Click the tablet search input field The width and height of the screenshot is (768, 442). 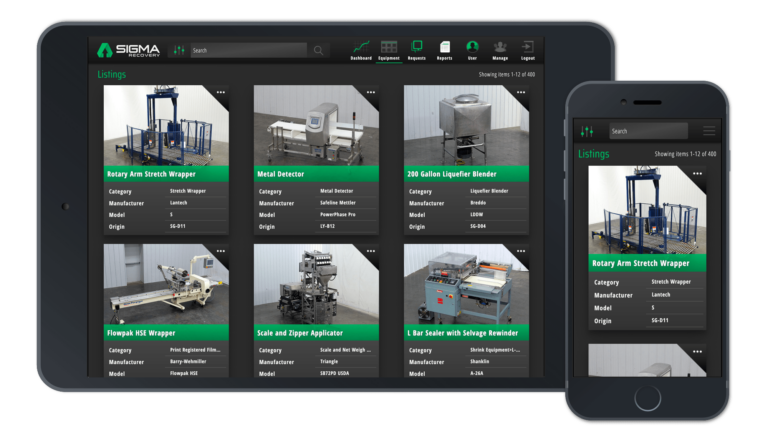[248, 50]
